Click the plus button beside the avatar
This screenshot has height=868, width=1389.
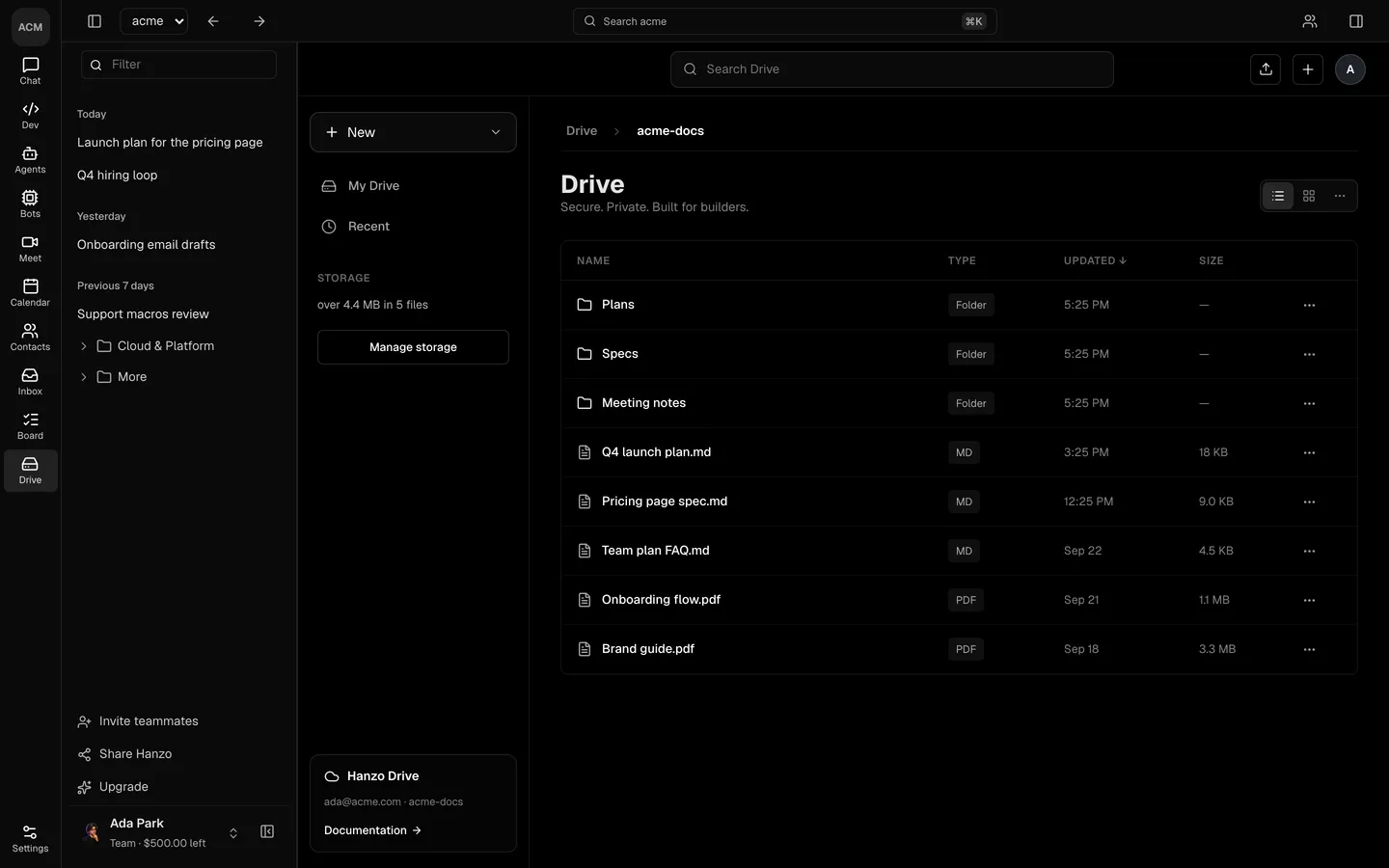click(x=1308, y=69)
